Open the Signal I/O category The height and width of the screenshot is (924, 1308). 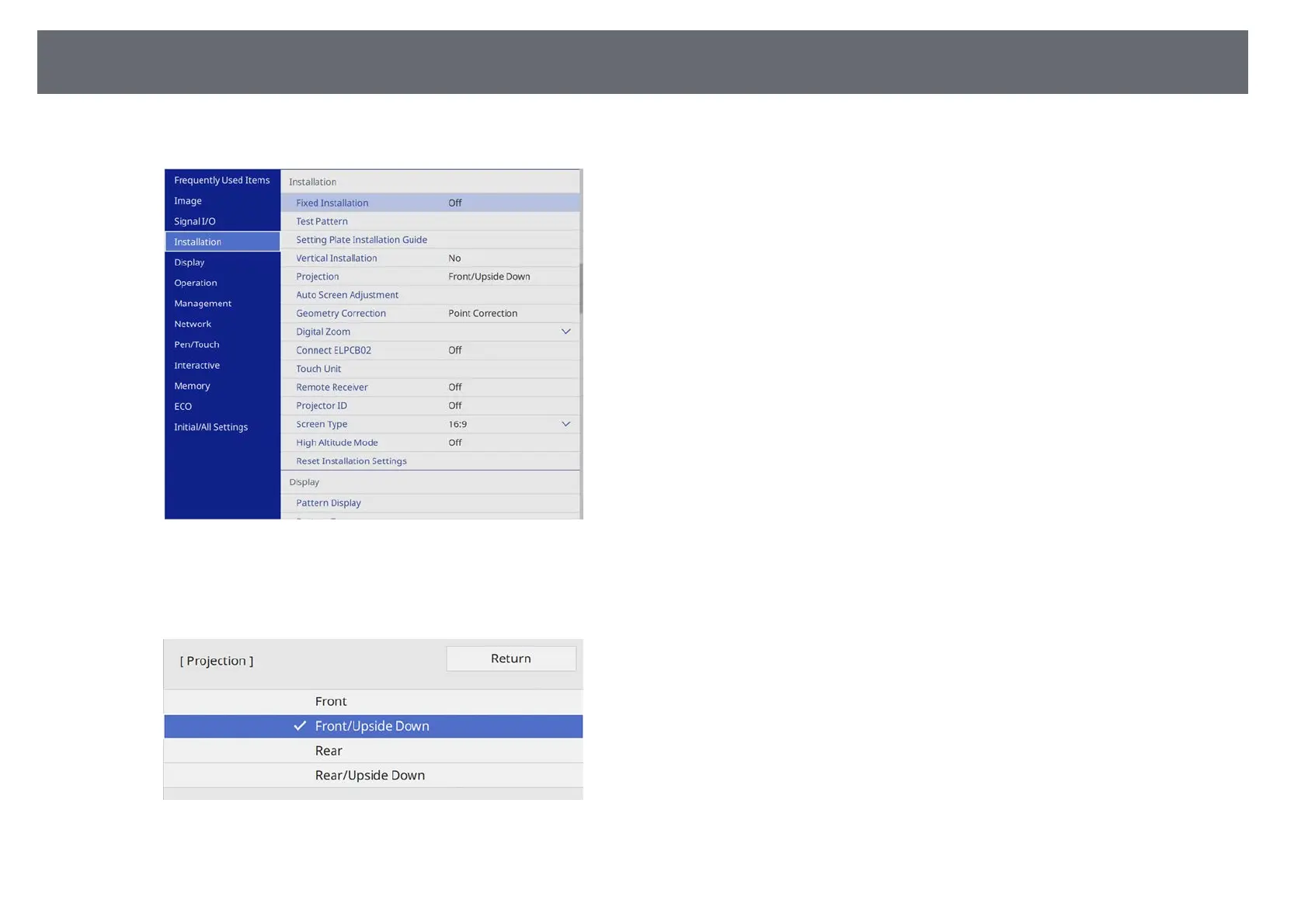click(222, 221)
